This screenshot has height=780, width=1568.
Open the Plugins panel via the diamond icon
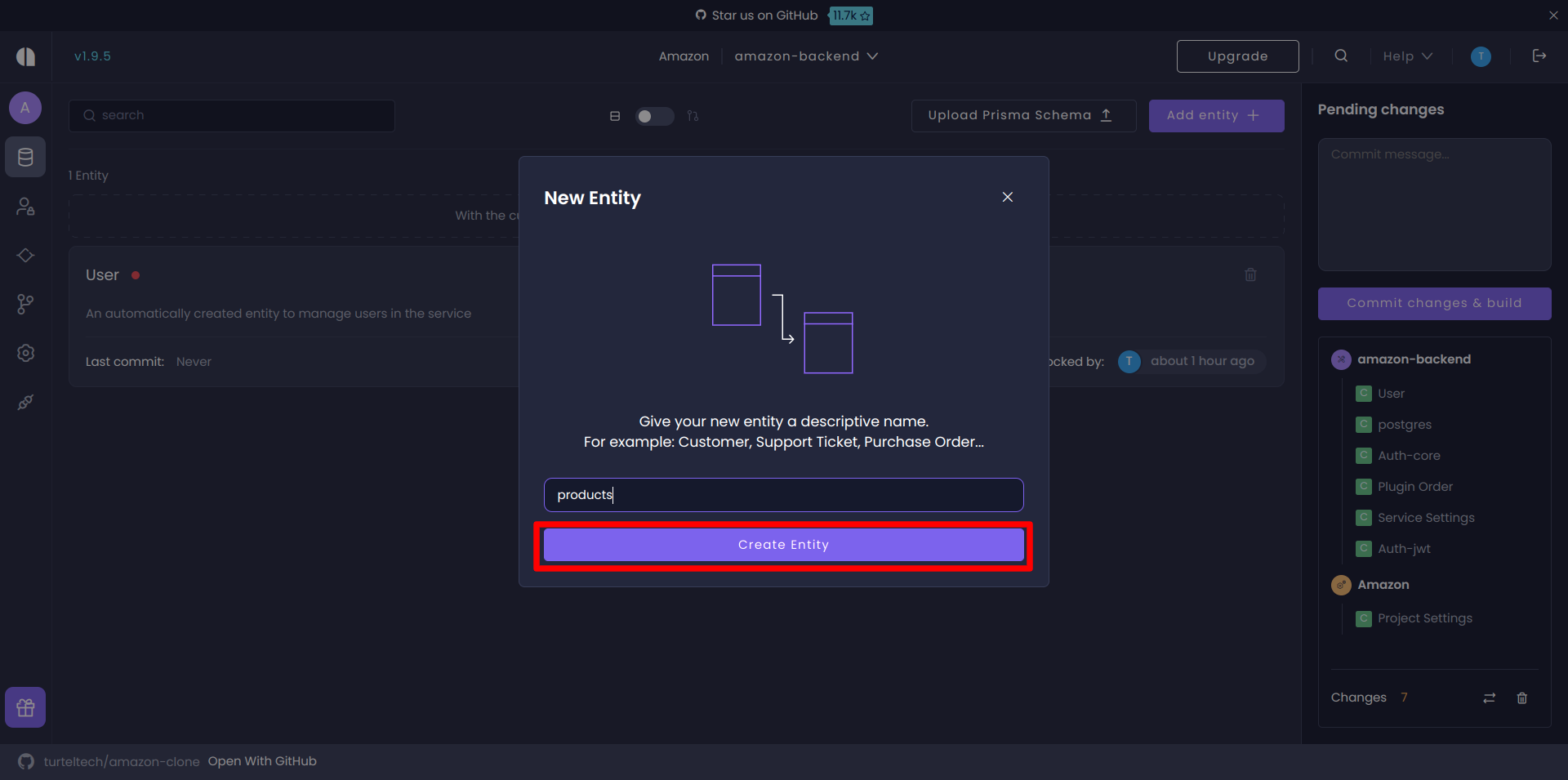click(25, 255)
